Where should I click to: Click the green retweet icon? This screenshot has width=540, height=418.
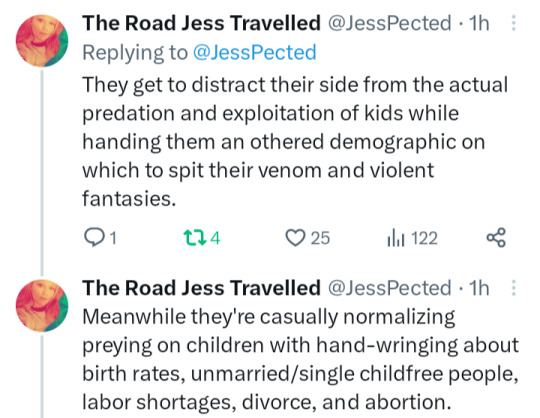(x=195, y=238)
